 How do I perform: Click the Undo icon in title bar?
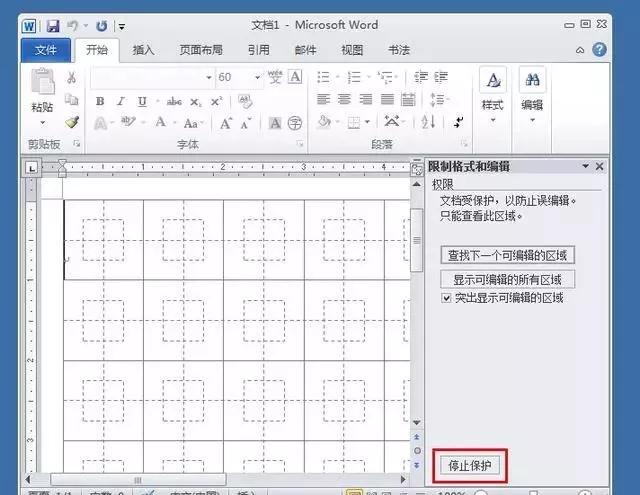click(72, 26)
